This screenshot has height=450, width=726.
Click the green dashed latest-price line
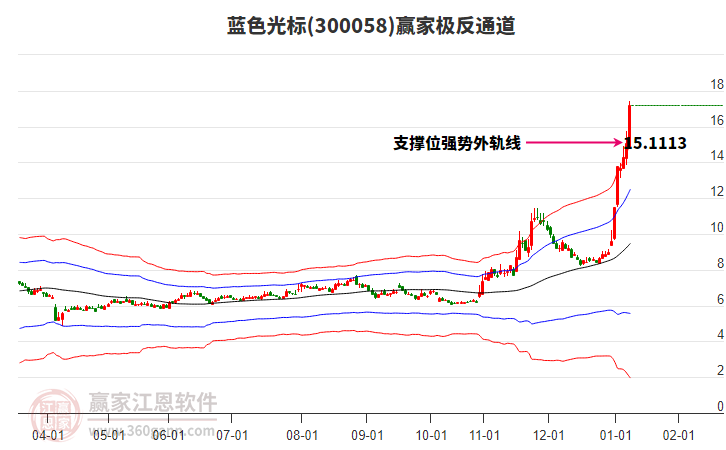tap(677, 106)
